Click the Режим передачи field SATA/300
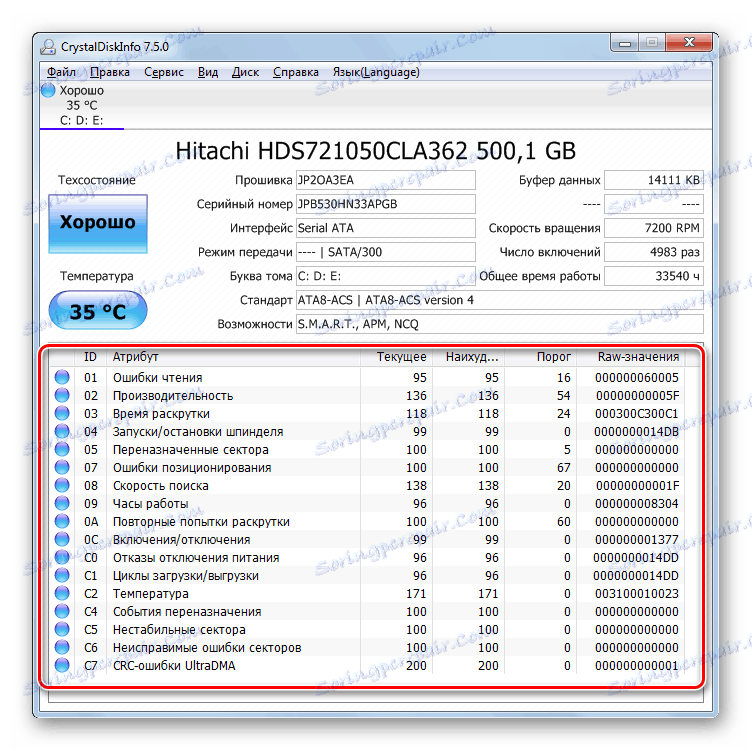The width and height of the screenshot is (752, 751). (386, 252)
